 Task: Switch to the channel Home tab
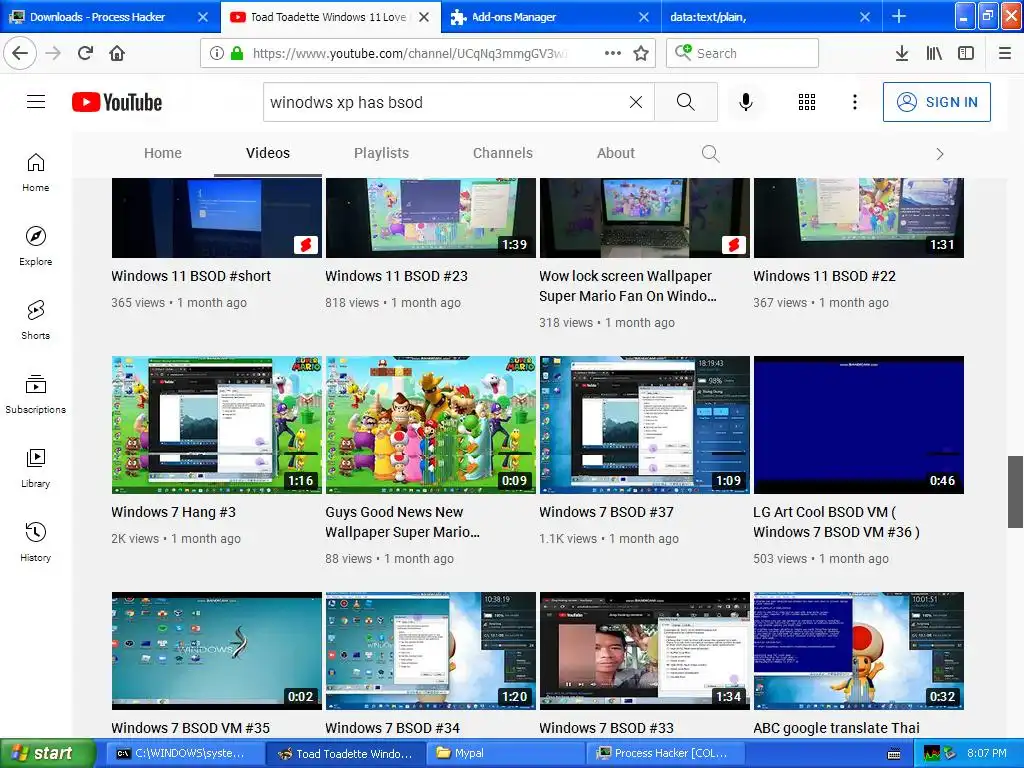click(163, 153)
